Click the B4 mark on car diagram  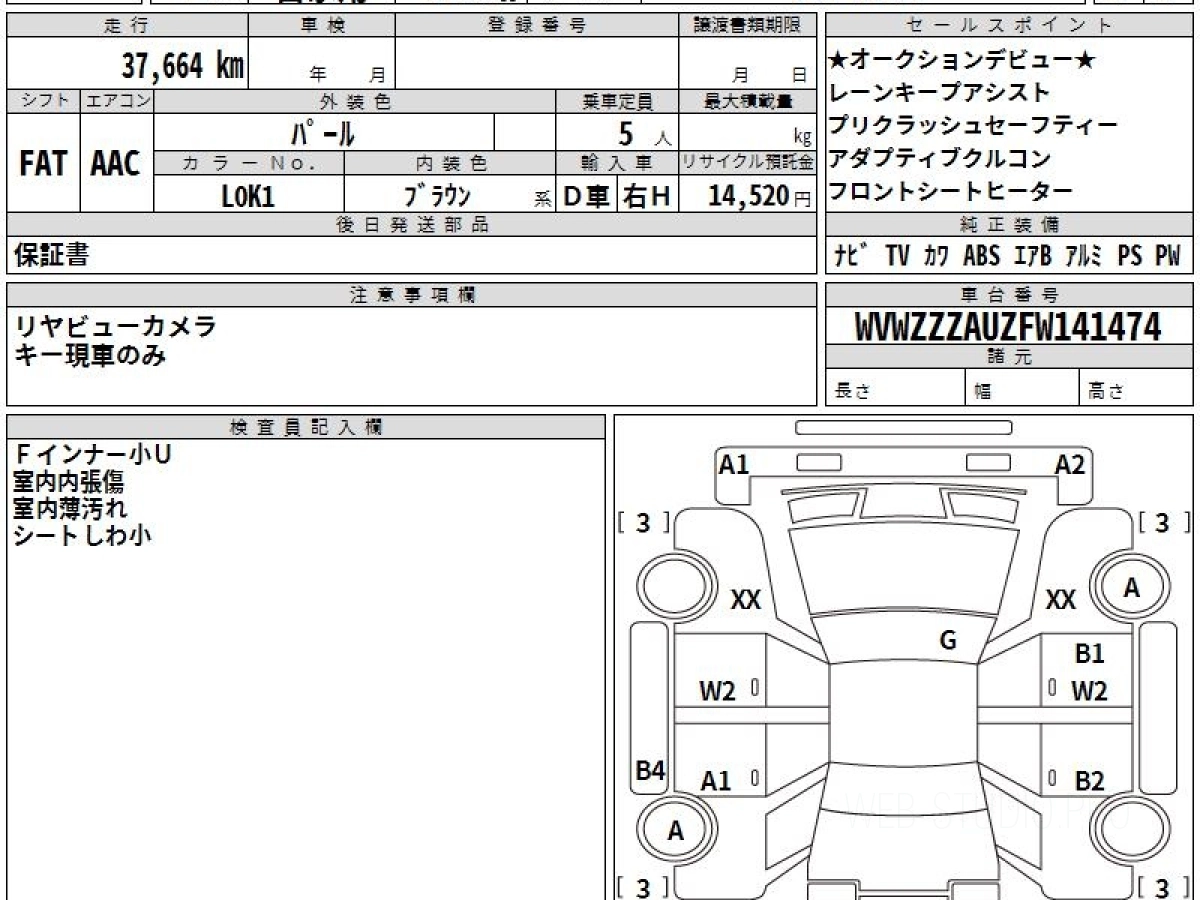(651, 770)
